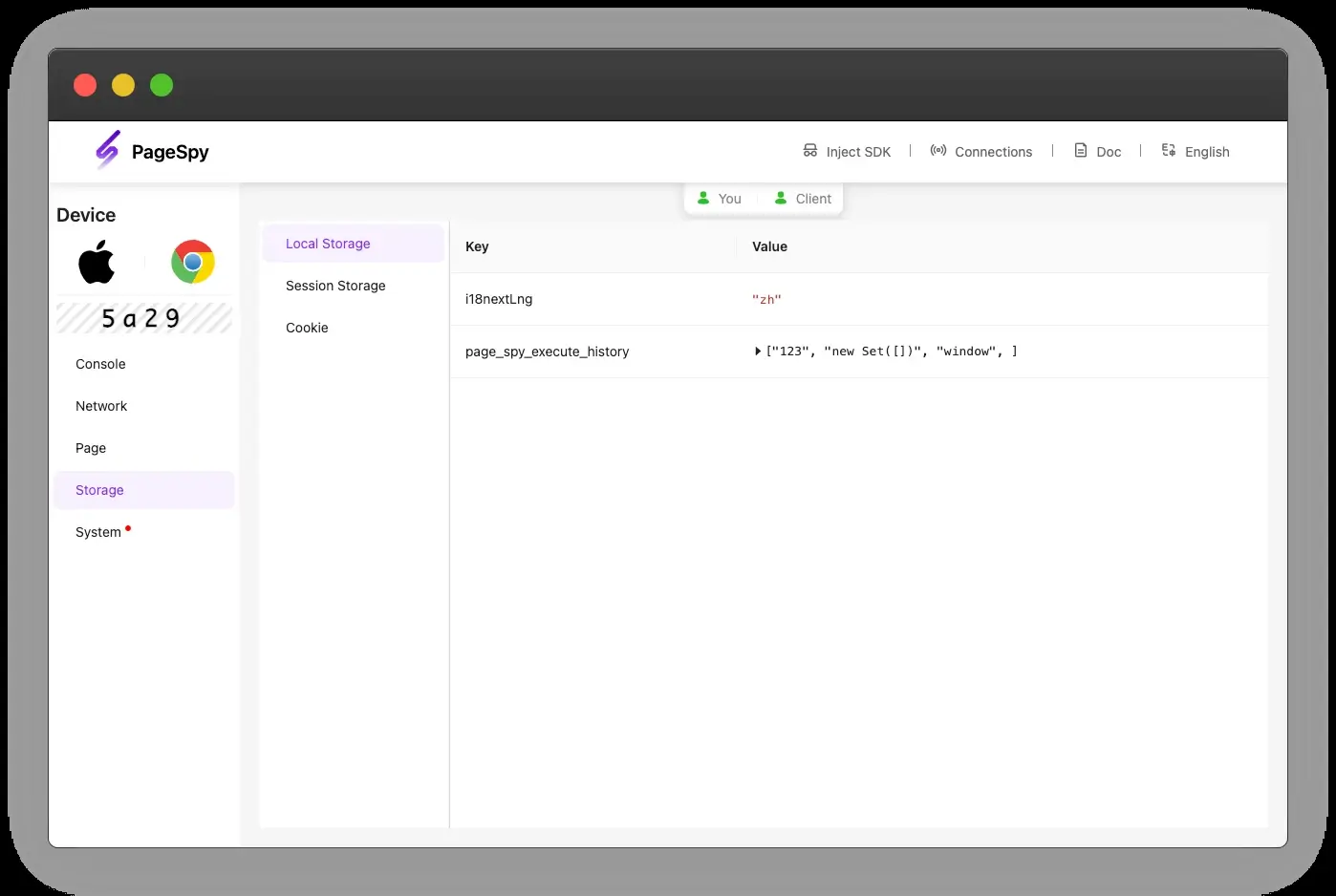The width and height of the screenshot is (1336, 896).
Task: Switch to Session Storage tab
Action: tap(354, 286)
